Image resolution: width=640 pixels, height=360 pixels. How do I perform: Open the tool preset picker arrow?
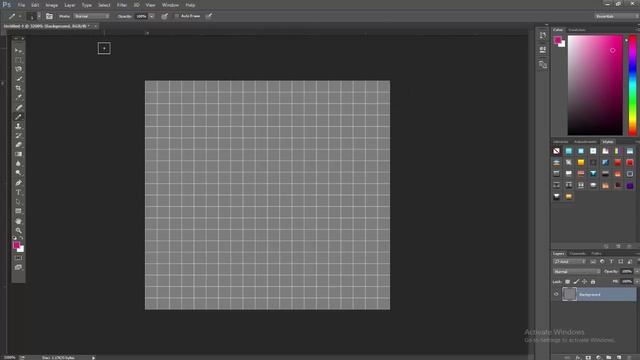click(x=20, y=16)
